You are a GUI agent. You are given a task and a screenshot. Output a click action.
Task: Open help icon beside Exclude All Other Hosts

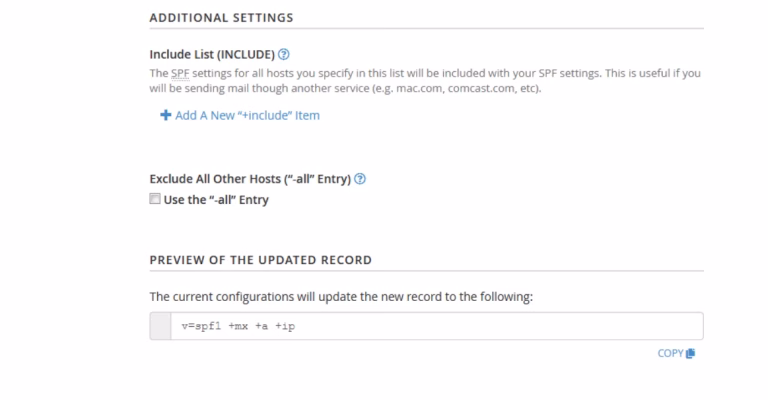point(360,179)
